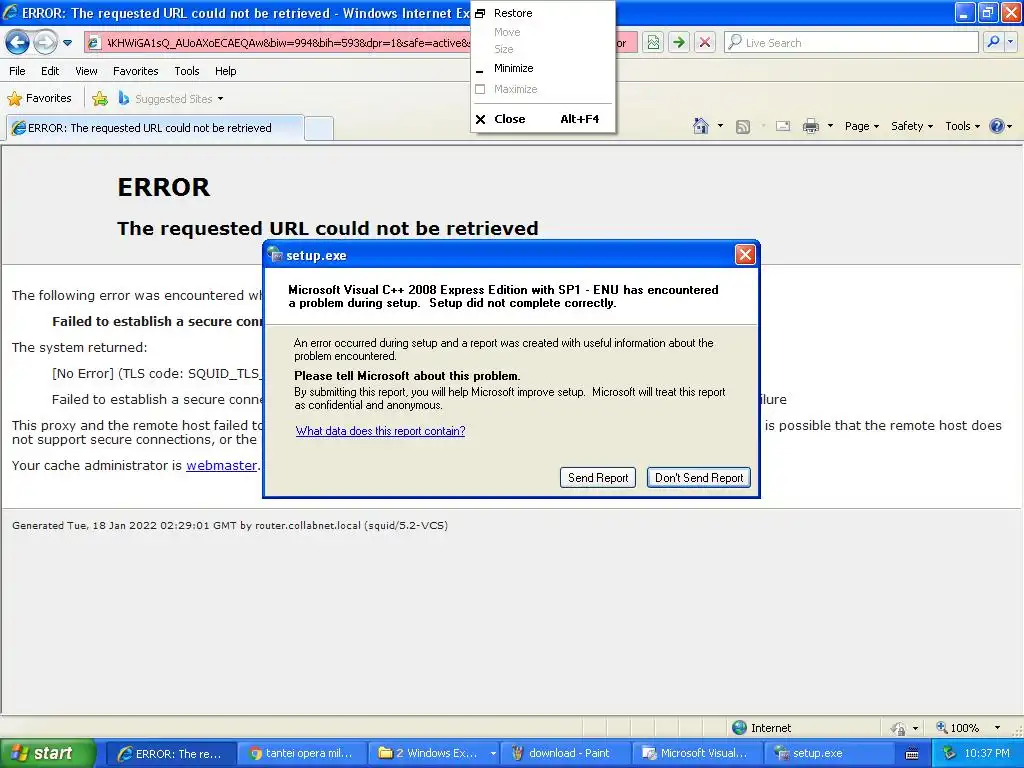The width and height of the screenshot is (1024, 768).
Task: Click the Help question mark icon
Action: click(x=997, y=126)
